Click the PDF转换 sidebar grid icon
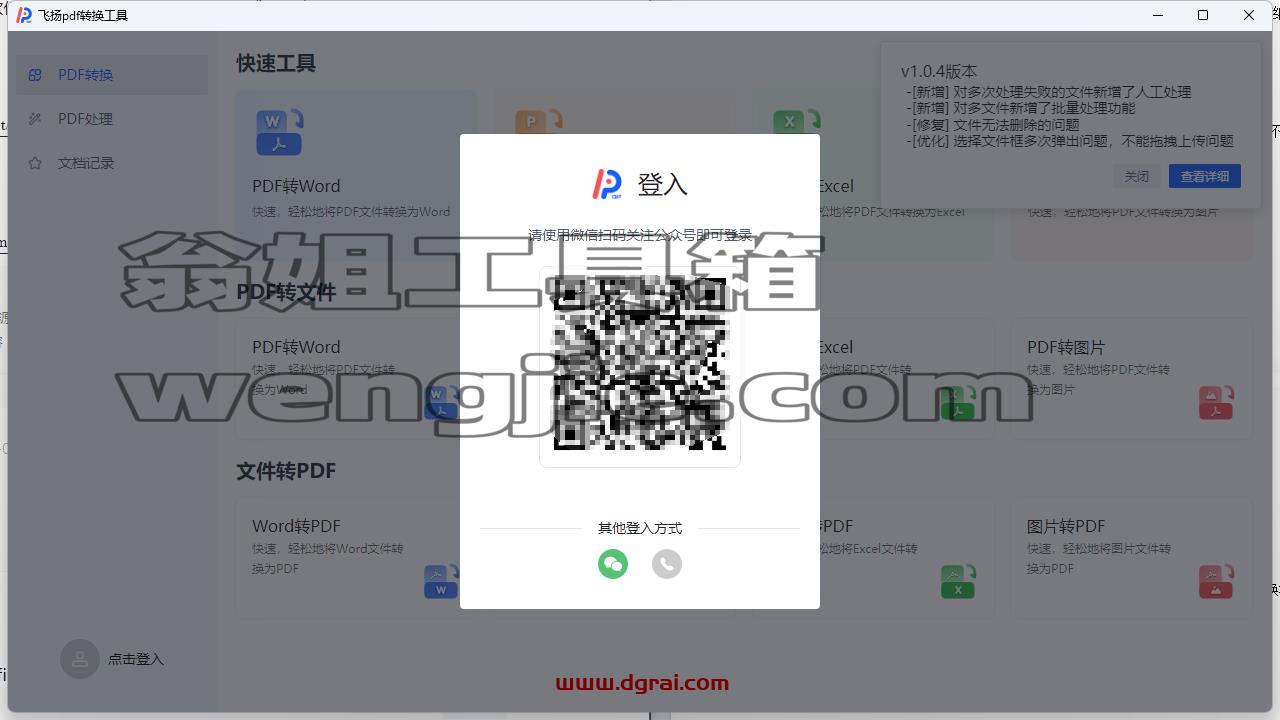Screen dimensions: 1280x720 [x=35, y=75]
